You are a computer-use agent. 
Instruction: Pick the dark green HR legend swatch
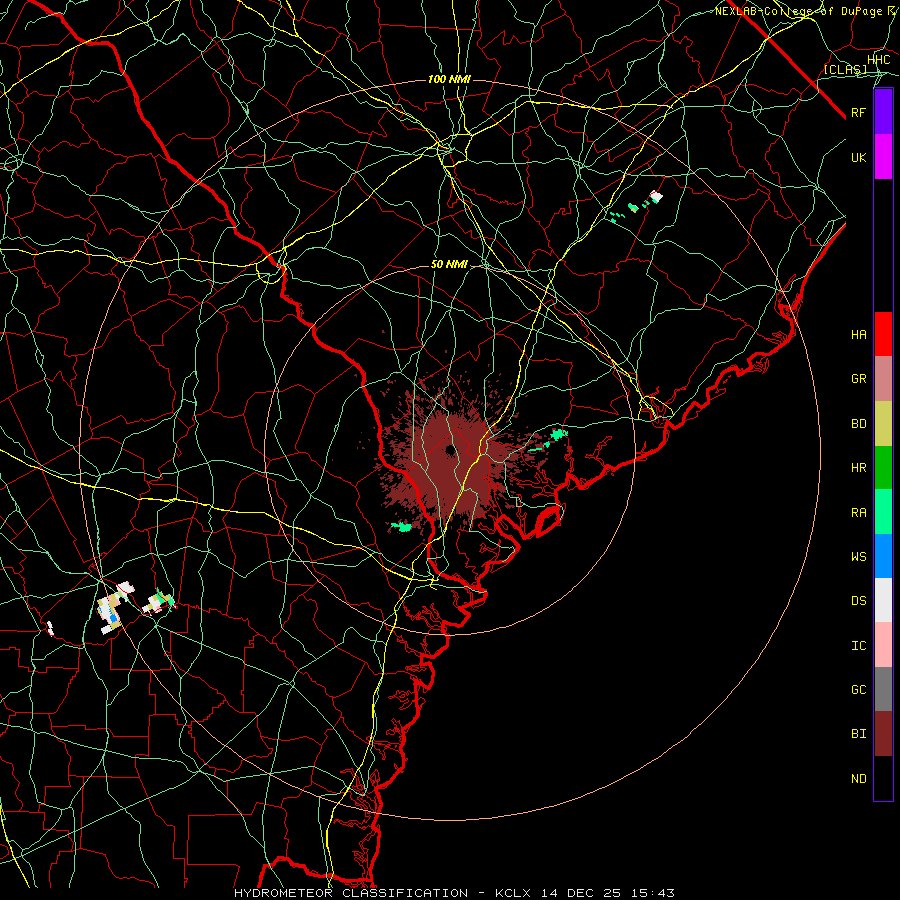click(x=883, y=467)
